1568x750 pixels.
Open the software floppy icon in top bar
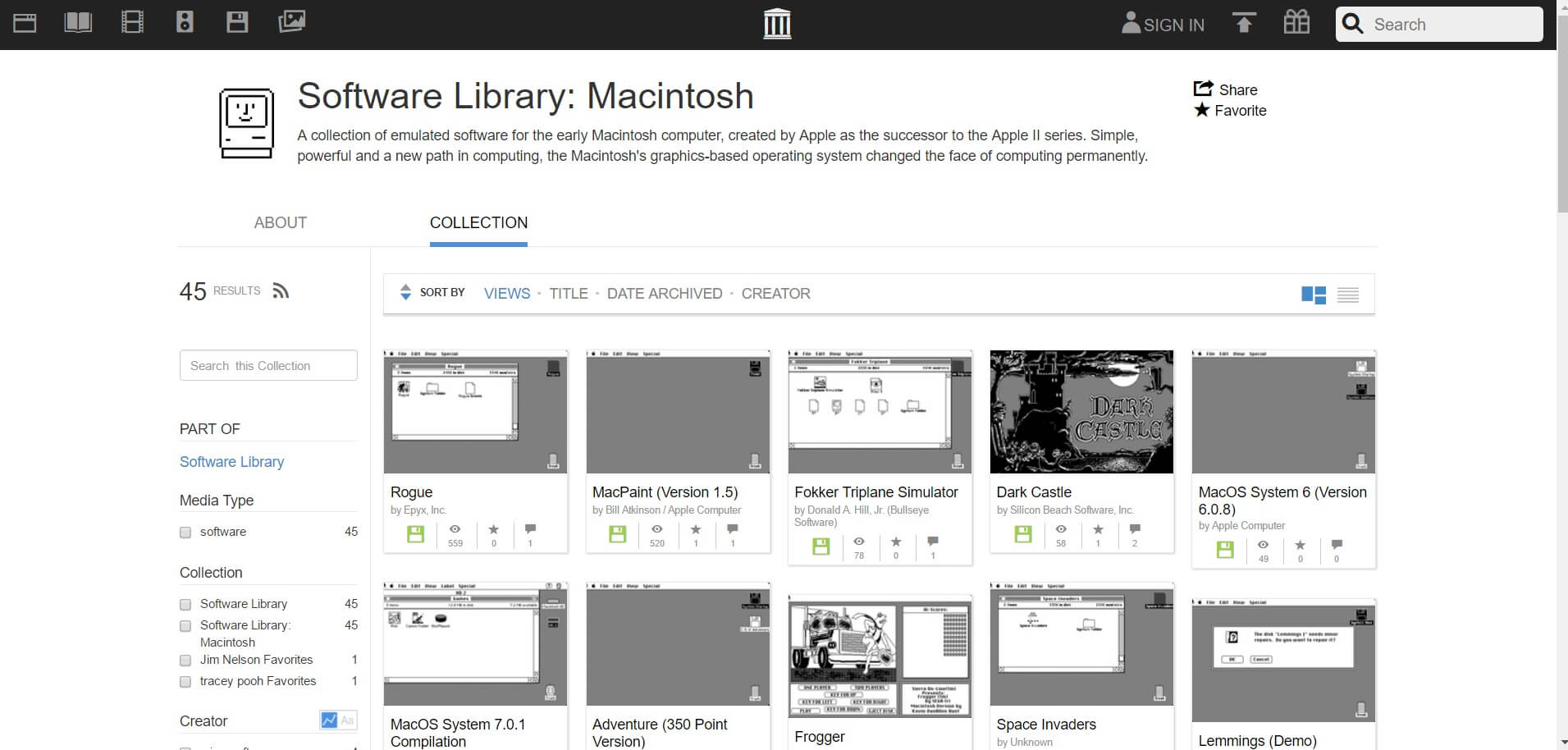237,22
